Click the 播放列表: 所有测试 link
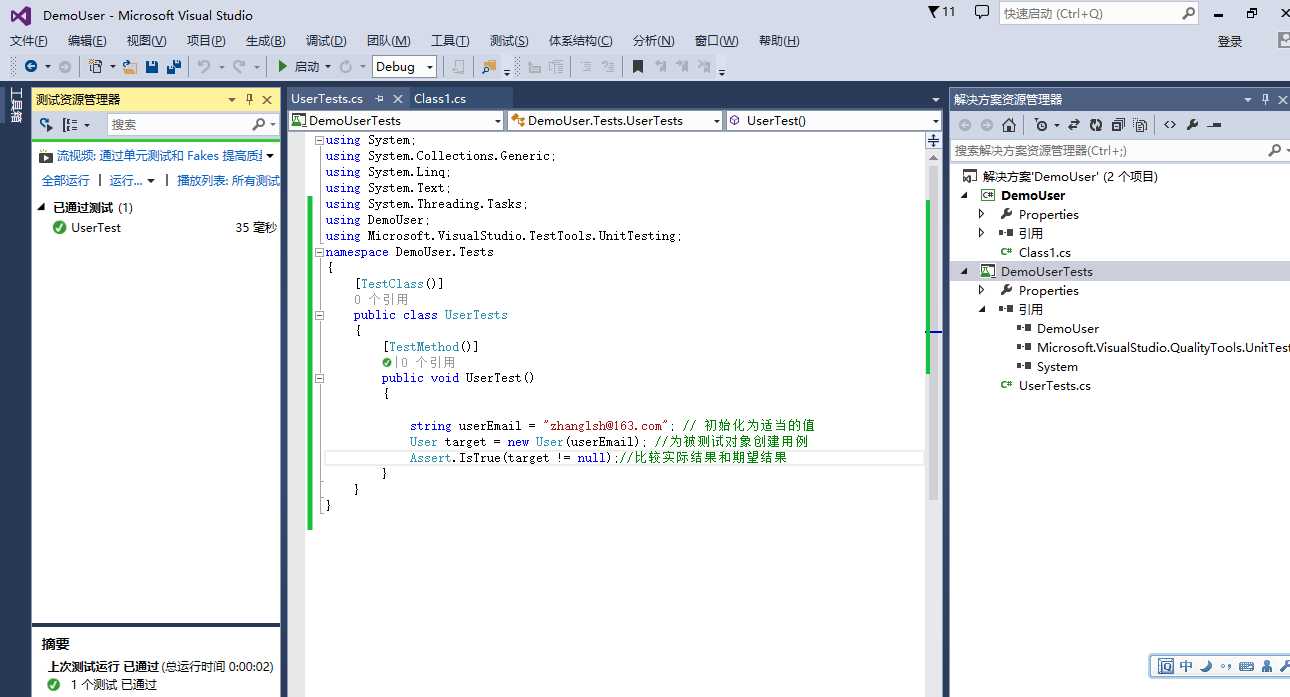 [x=228, y=181]
